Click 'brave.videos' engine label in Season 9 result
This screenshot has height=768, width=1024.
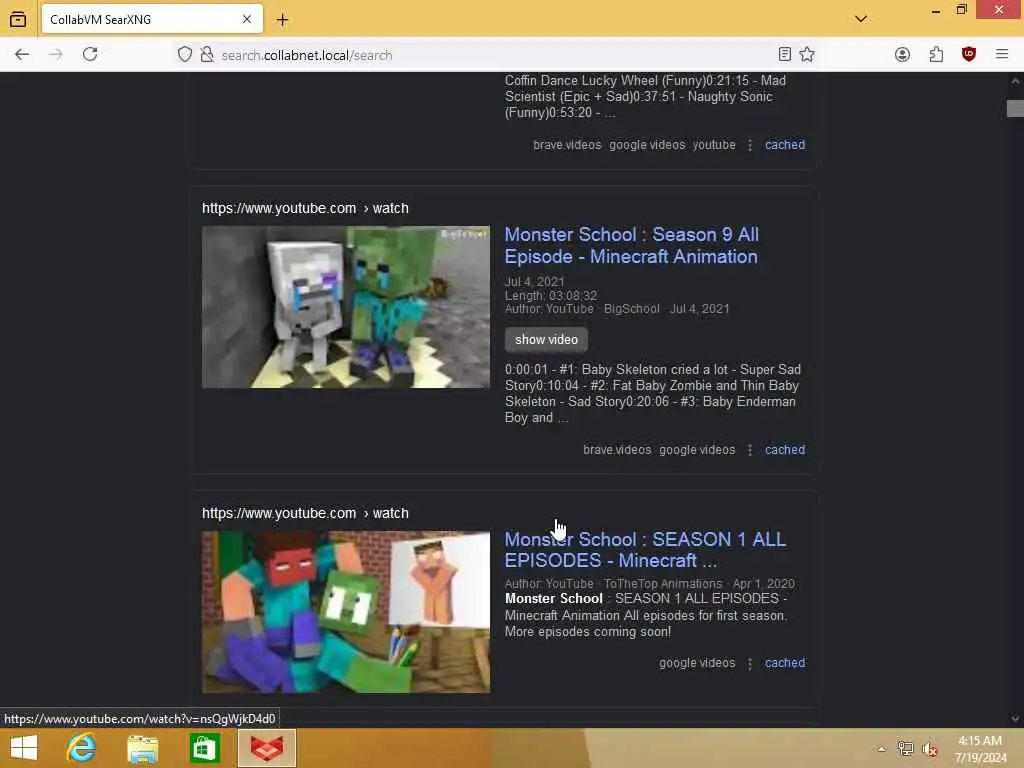(x=616, y=450)
